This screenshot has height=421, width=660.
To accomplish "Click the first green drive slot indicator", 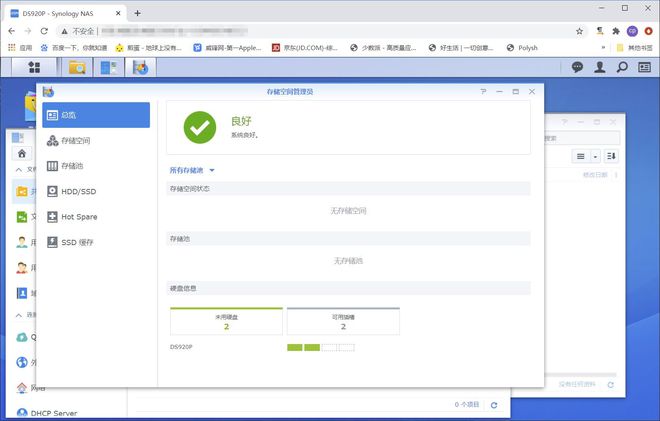I will pos(295,347).
